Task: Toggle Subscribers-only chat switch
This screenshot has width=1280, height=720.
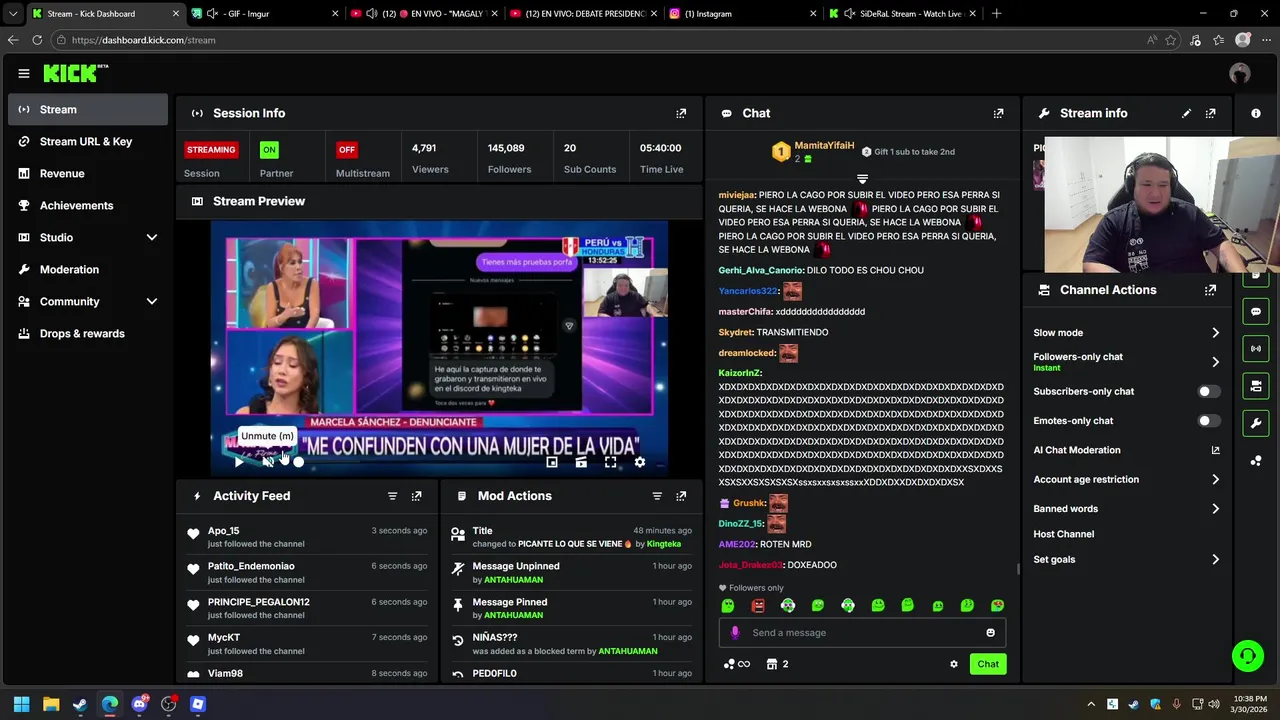Action: 1209,392
